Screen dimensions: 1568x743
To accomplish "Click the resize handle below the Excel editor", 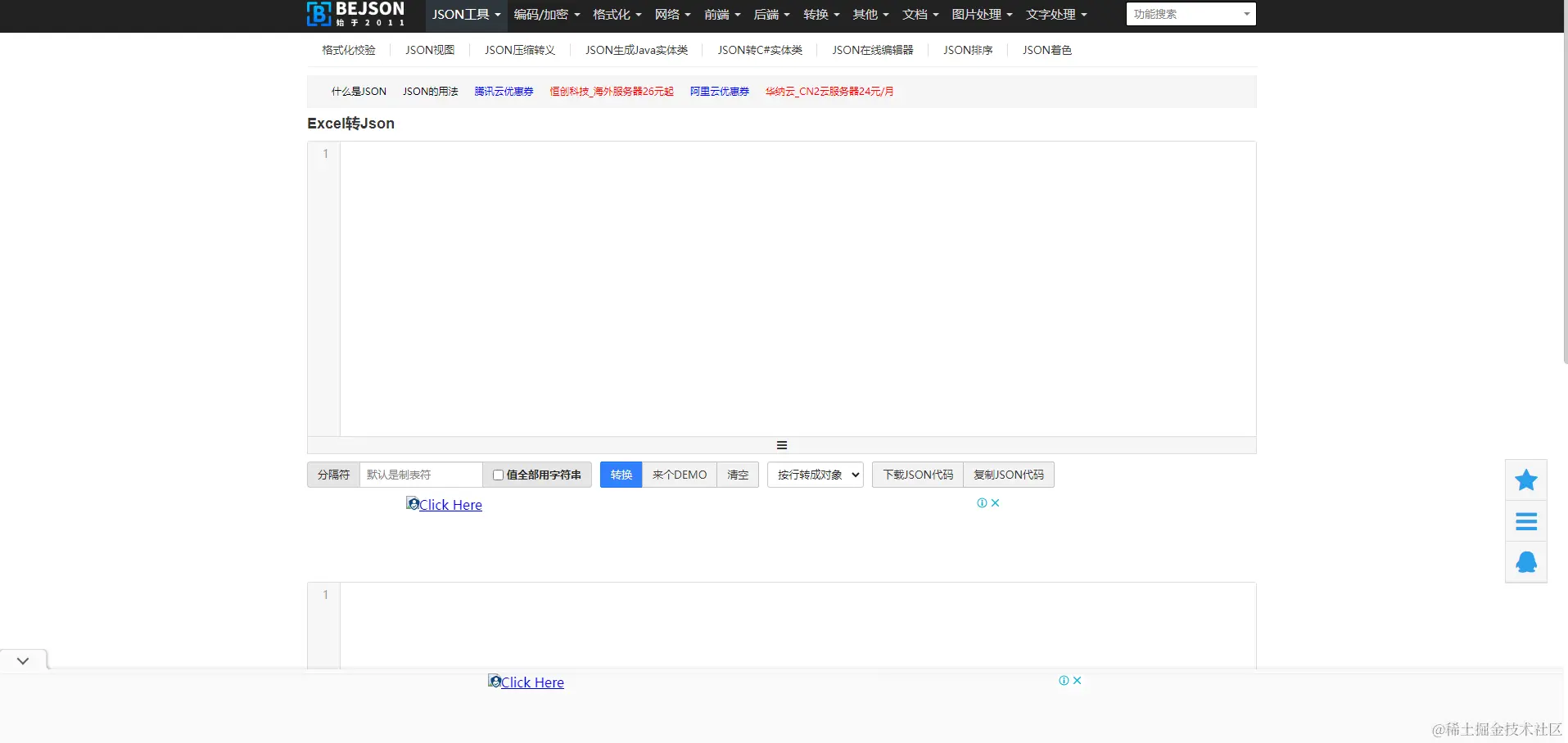I will 782,445.
